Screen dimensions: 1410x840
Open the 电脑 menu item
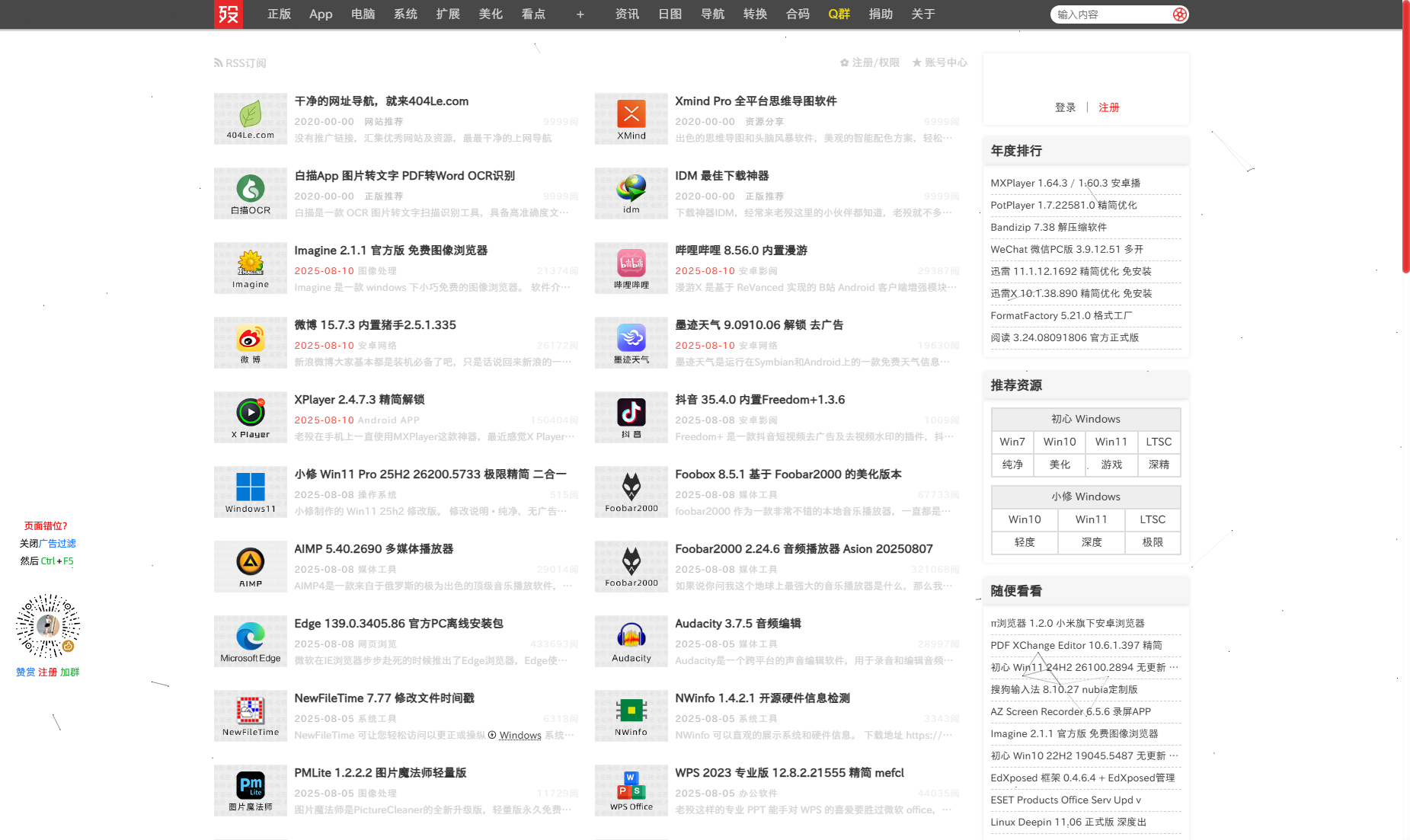tap(363, 14)
